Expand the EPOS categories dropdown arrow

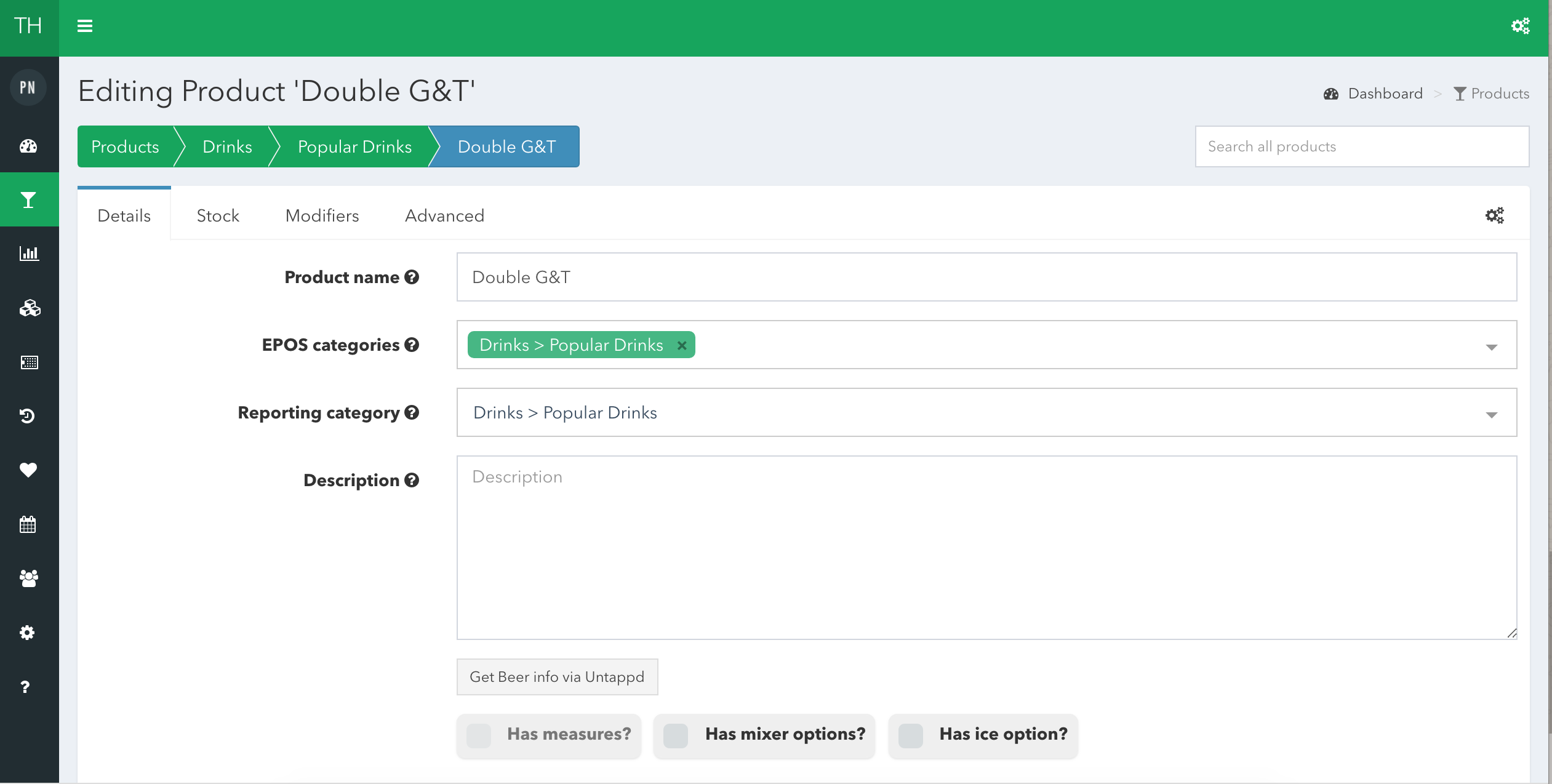coord(1491,347)
